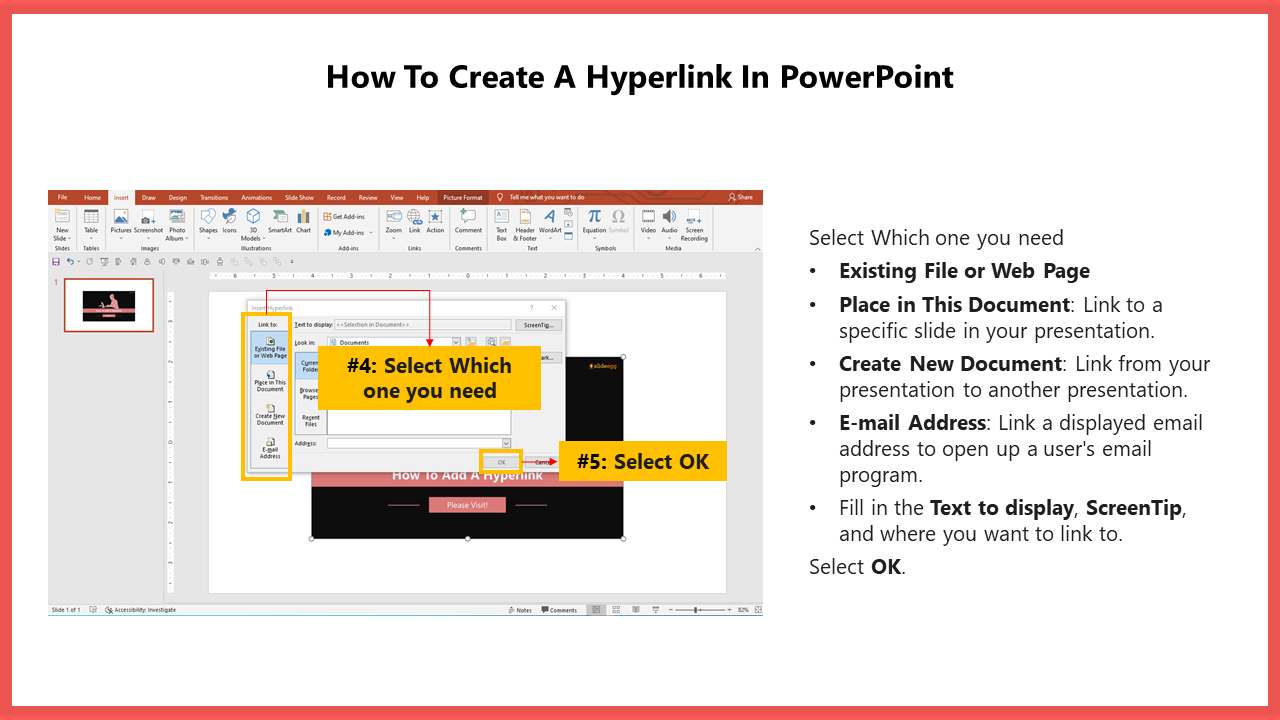
Task: Open the Look in Documents combo box
Action: [x=394, y=342]
